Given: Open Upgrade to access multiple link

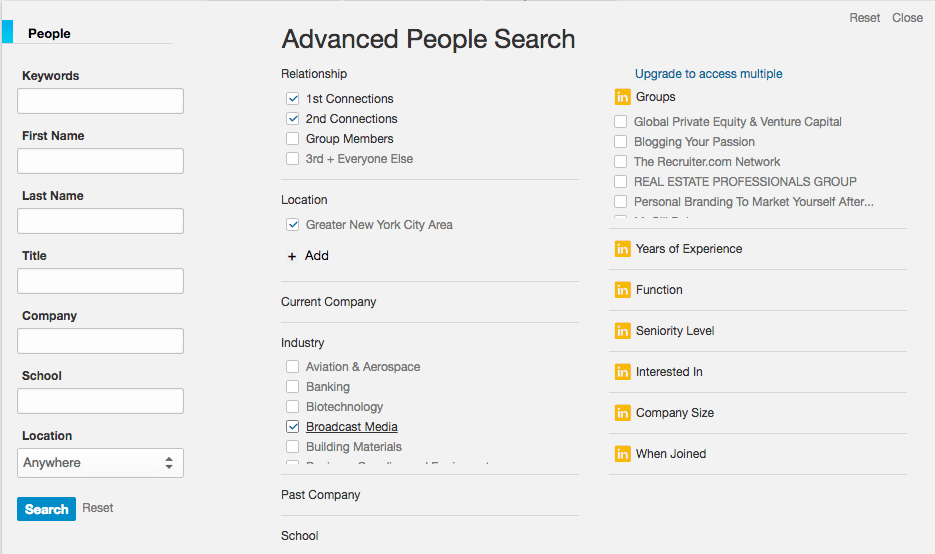Looking at the screenshot, I should 708,74.
